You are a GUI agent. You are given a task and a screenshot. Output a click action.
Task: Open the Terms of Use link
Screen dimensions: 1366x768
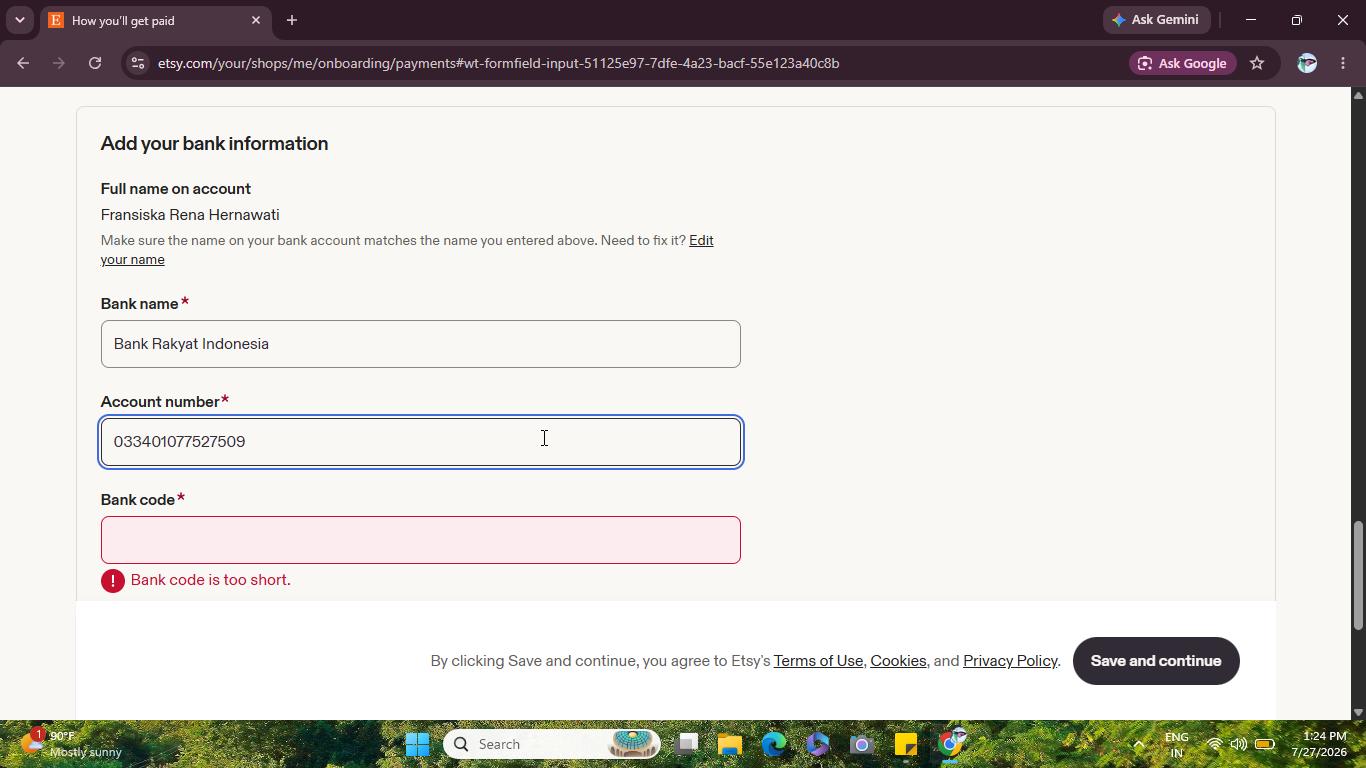(x=818, y=661)
